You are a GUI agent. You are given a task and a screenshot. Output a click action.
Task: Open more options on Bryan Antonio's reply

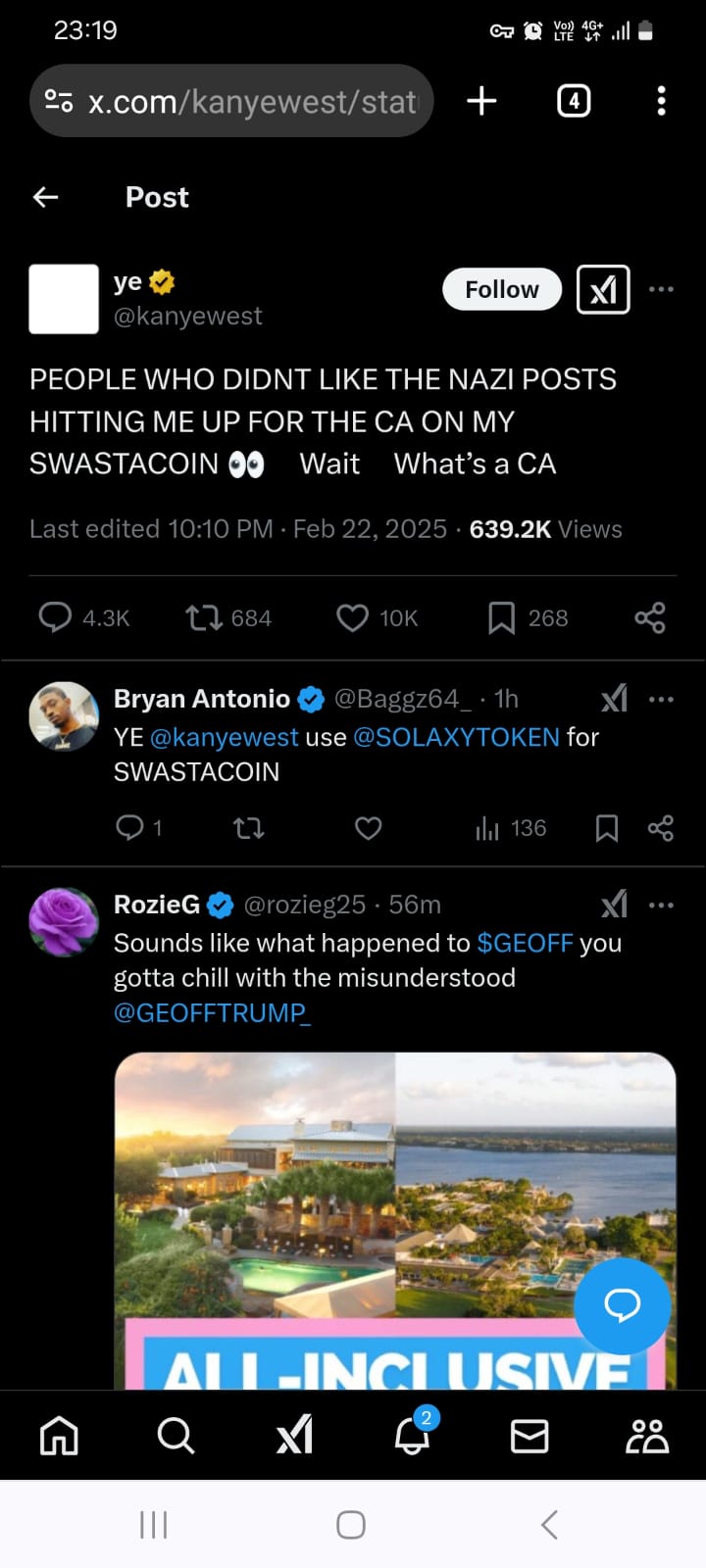662,700
